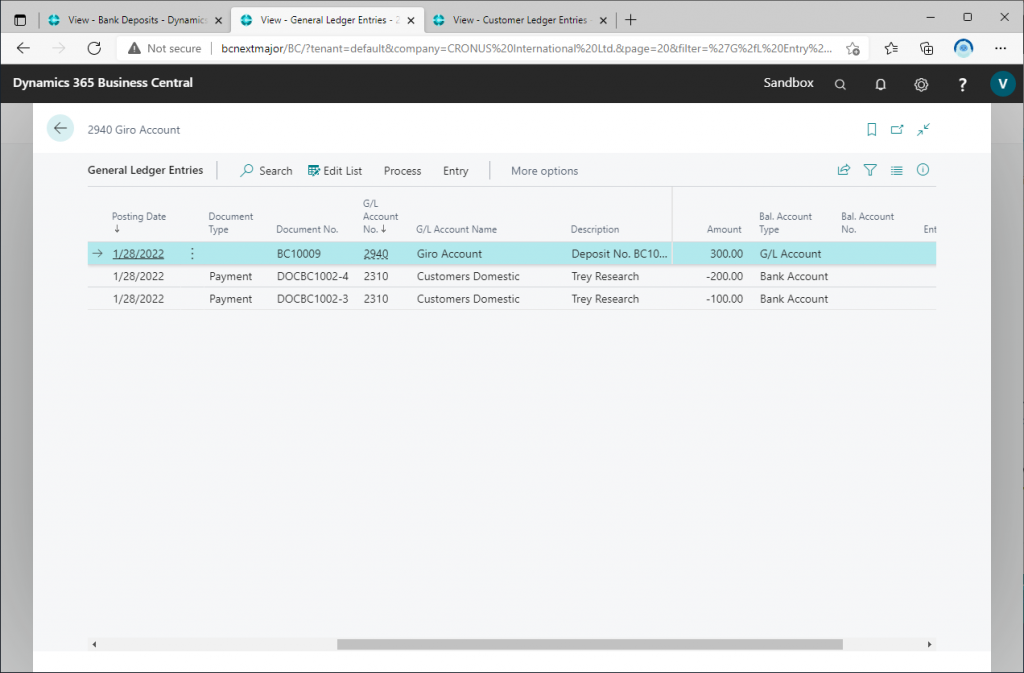Click the Share icon in the action bar
Screen dimensions: 1024x673
pyautogui.click(x=844, y=170)
